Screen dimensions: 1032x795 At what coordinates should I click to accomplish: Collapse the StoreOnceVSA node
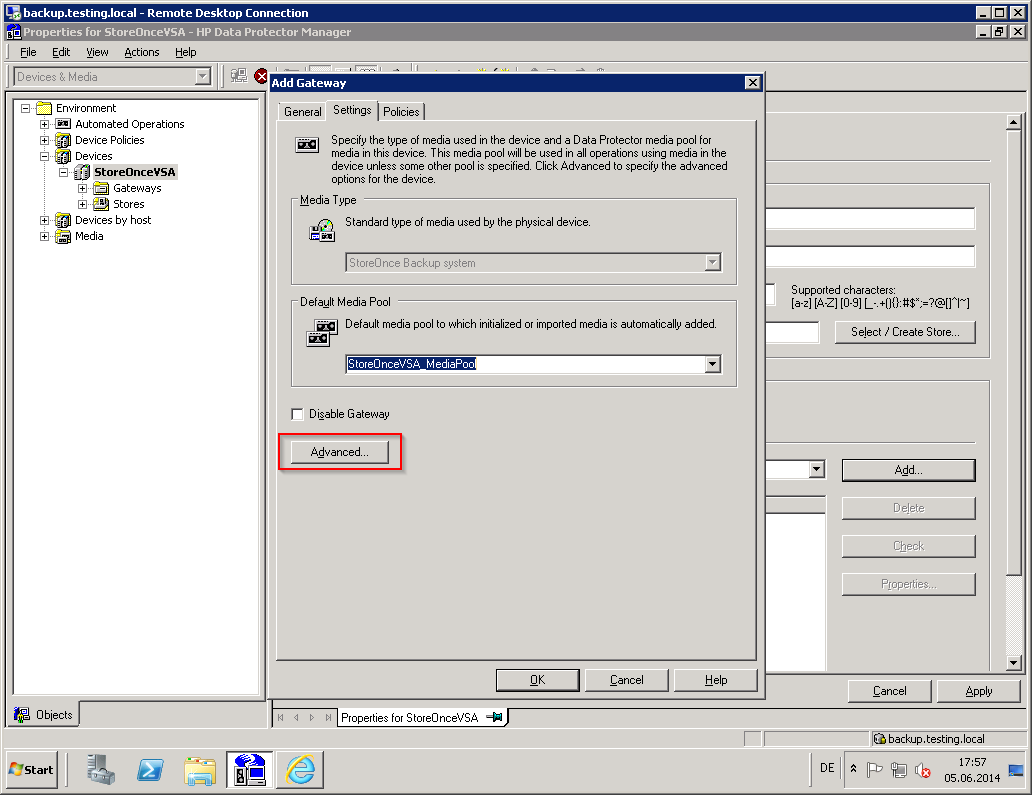point(64,172)
